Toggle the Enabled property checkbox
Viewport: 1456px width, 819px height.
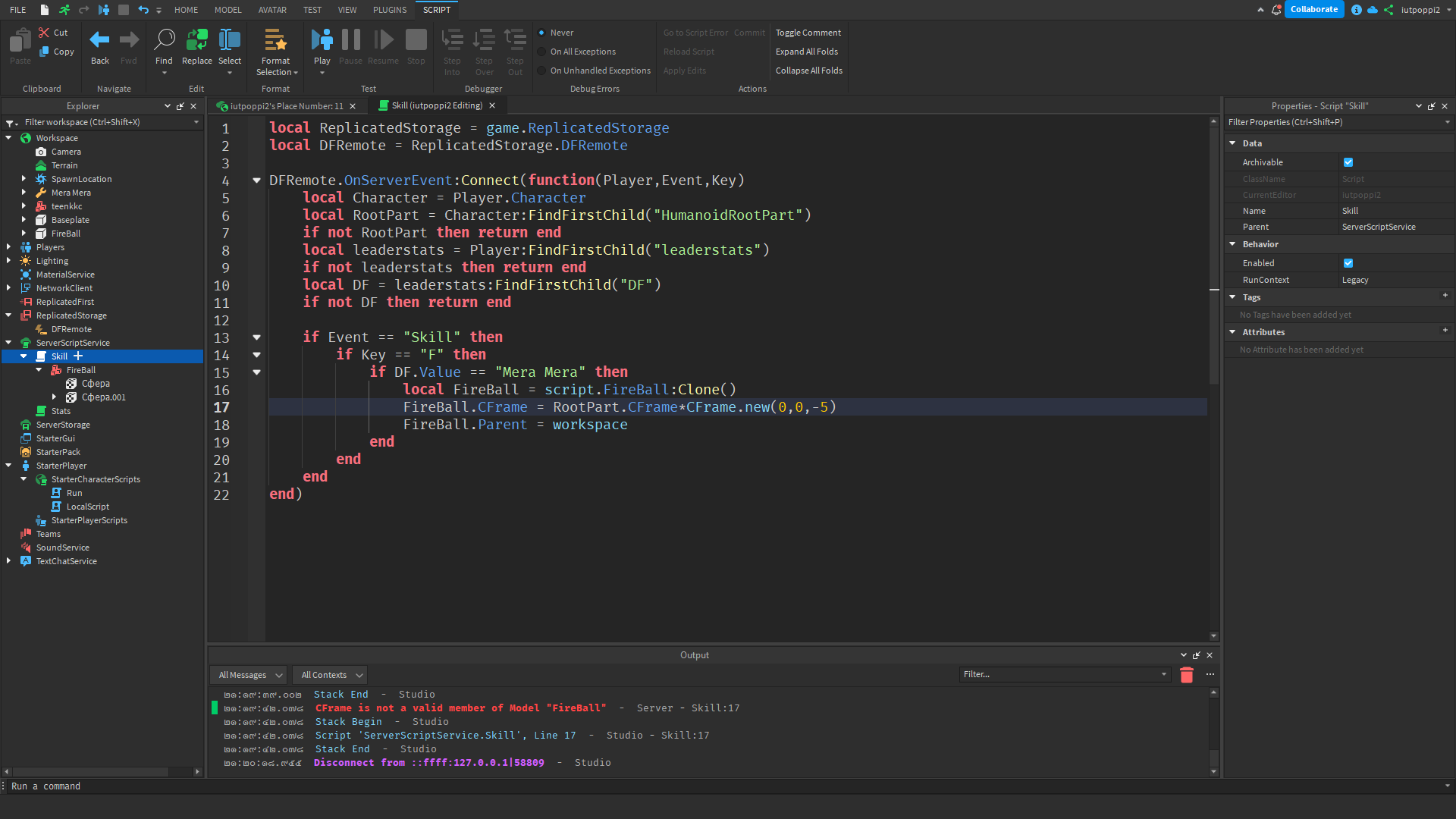(x=1348, y=263)
